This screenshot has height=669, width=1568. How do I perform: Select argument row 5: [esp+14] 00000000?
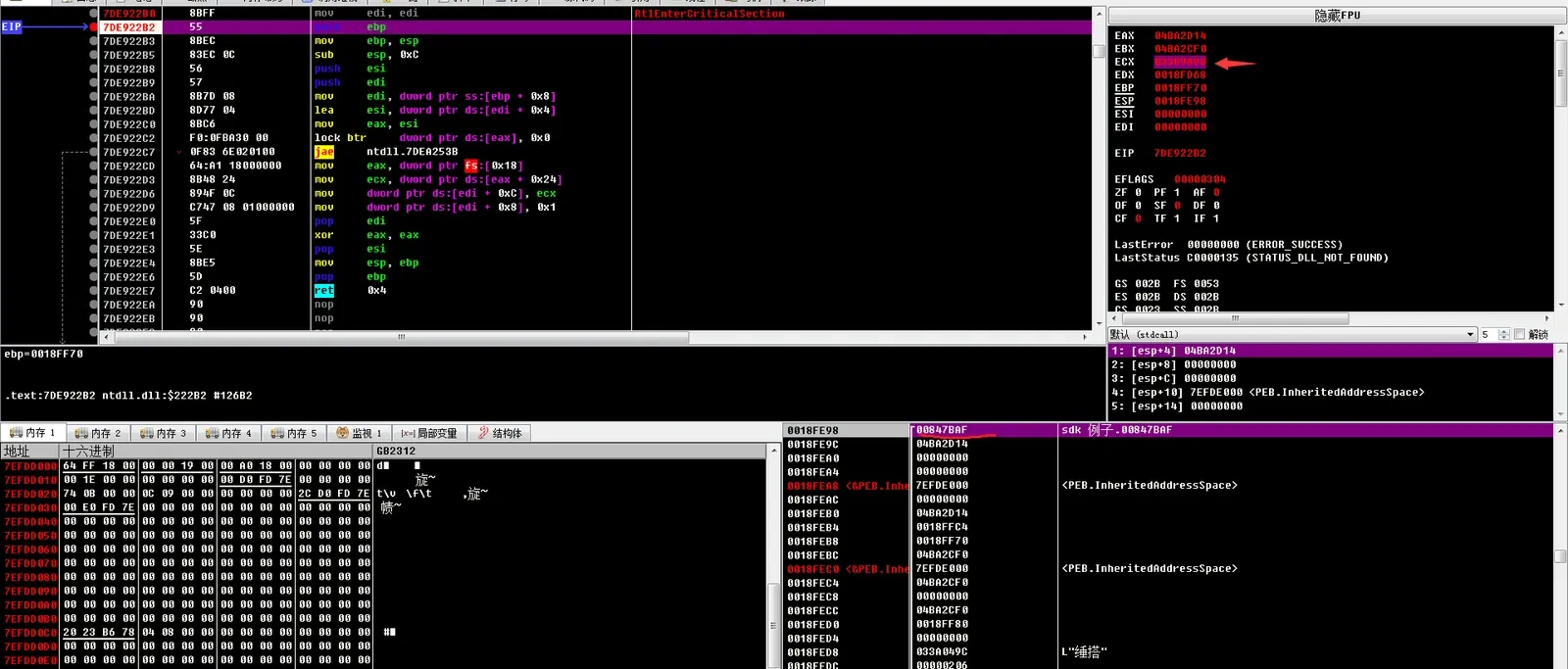pos(1331,406)
